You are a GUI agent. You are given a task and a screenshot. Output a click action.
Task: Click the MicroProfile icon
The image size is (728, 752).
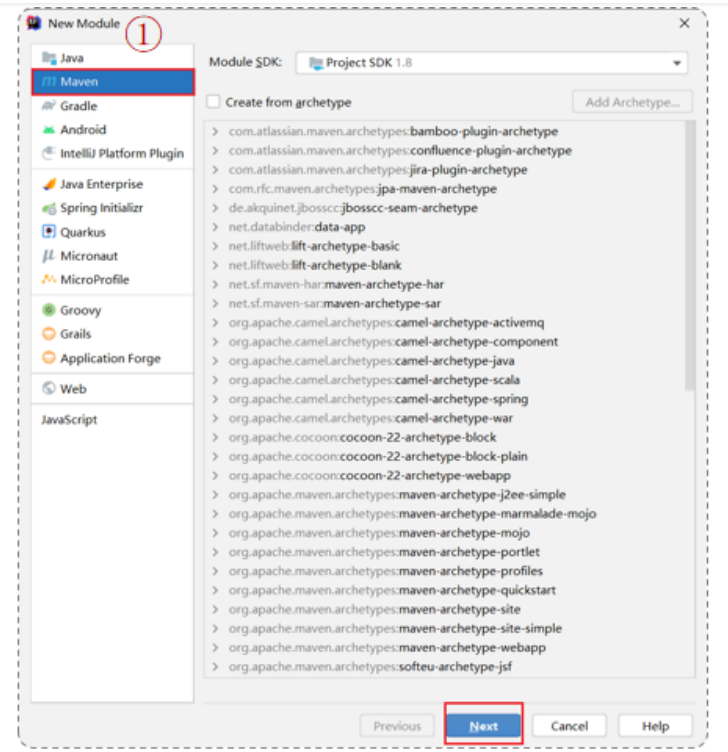(49, 279)
